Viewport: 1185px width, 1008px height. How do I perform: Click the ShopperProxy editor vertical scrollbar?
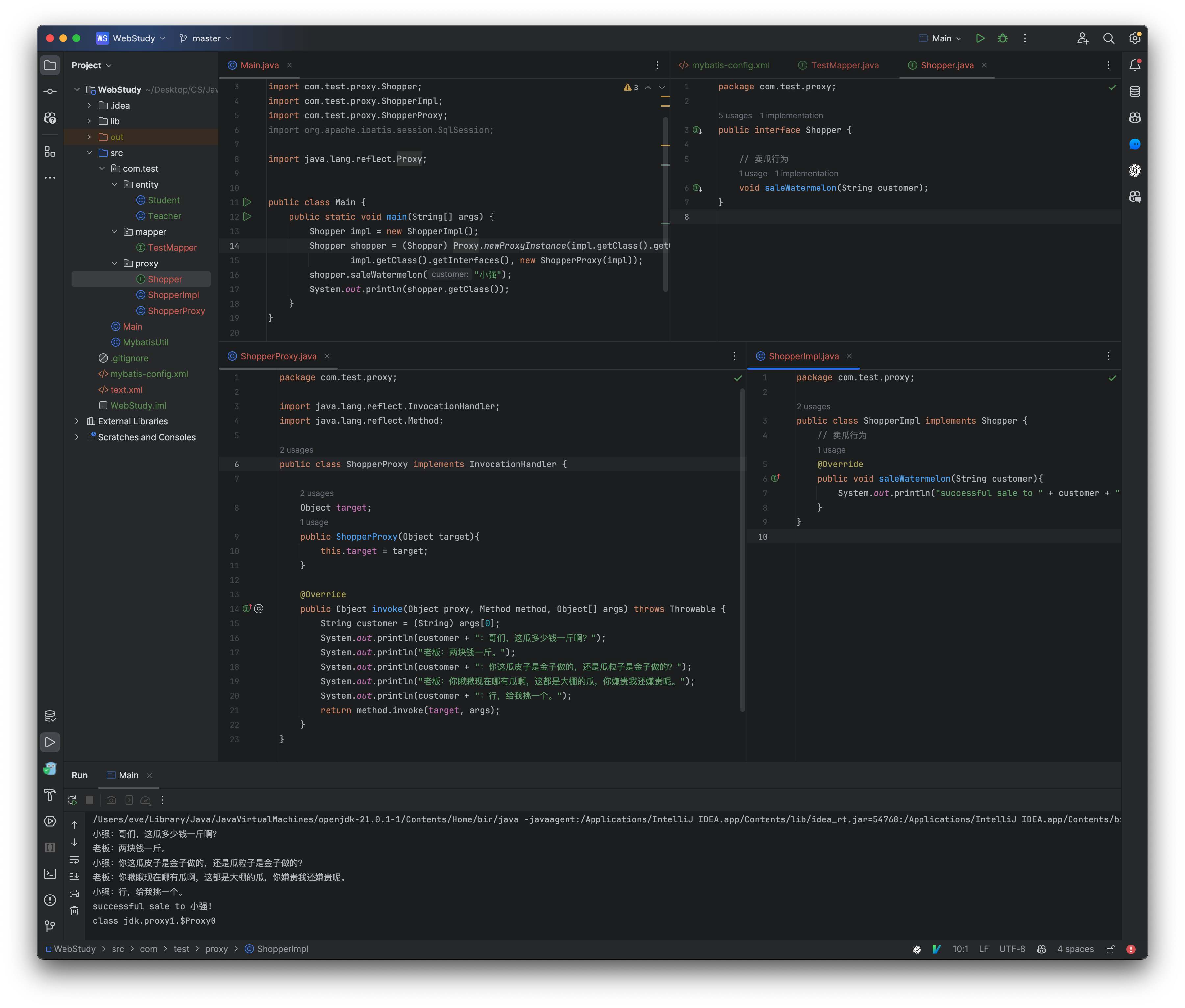click(742, 548)
